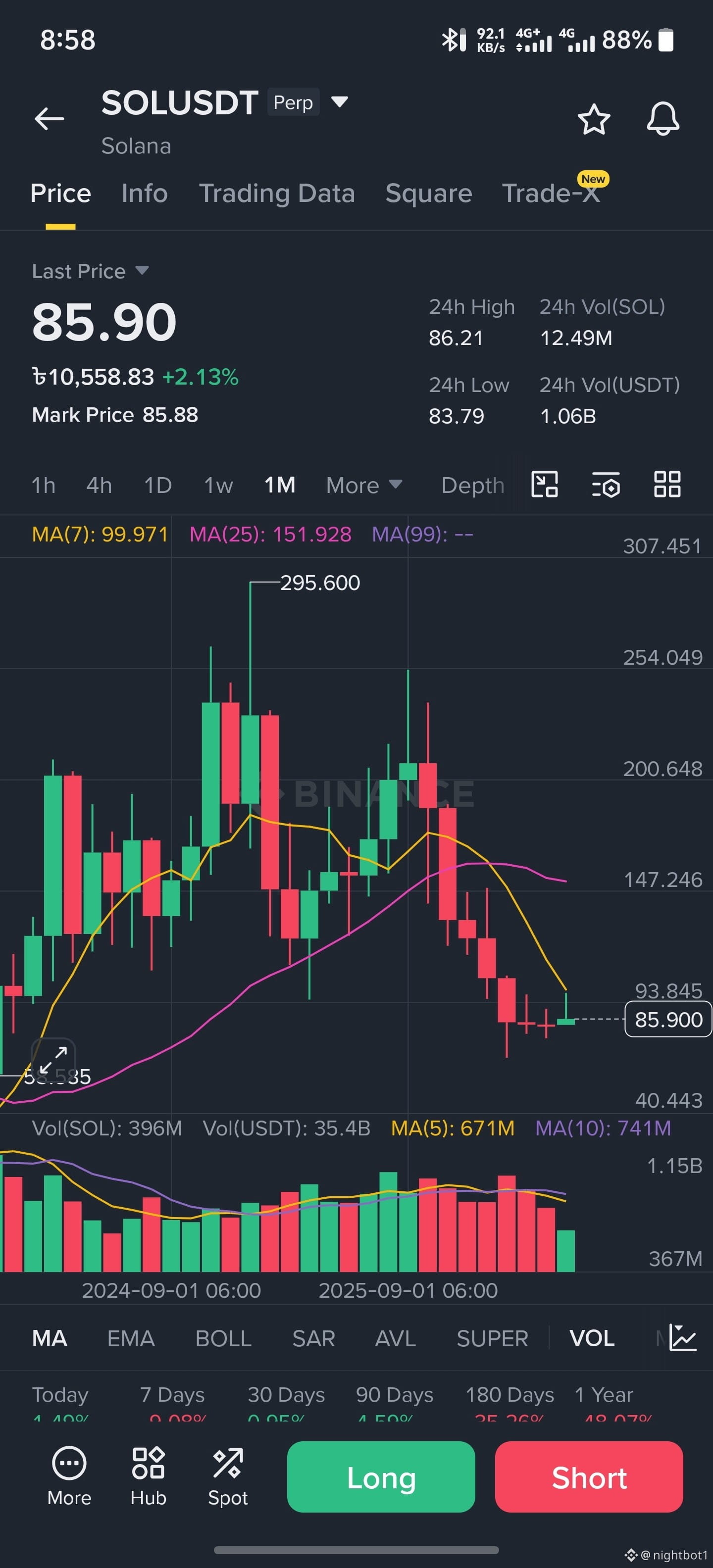Toggle SAR indicator
The height and width of the screenshot is (1568, 713).
[x=313, y=1338]
